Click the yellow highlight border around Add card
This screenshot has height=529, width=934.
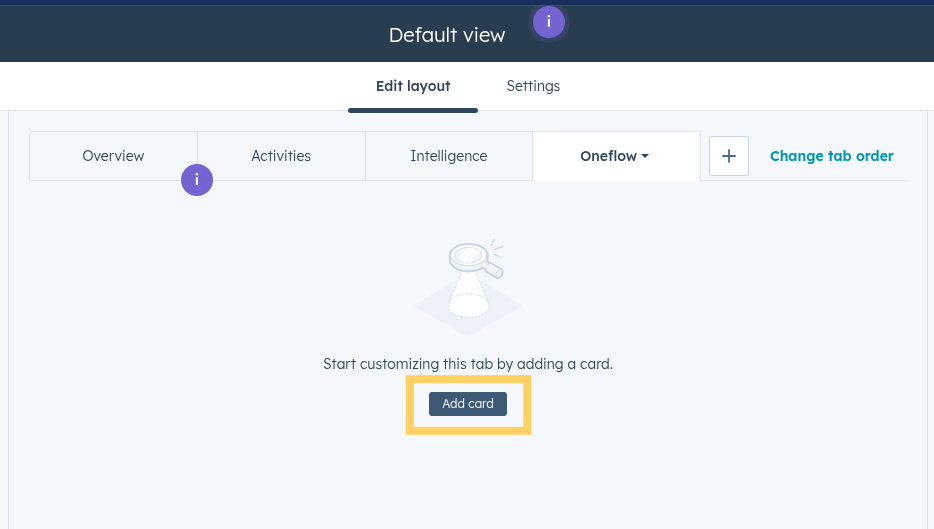(468, 379)
